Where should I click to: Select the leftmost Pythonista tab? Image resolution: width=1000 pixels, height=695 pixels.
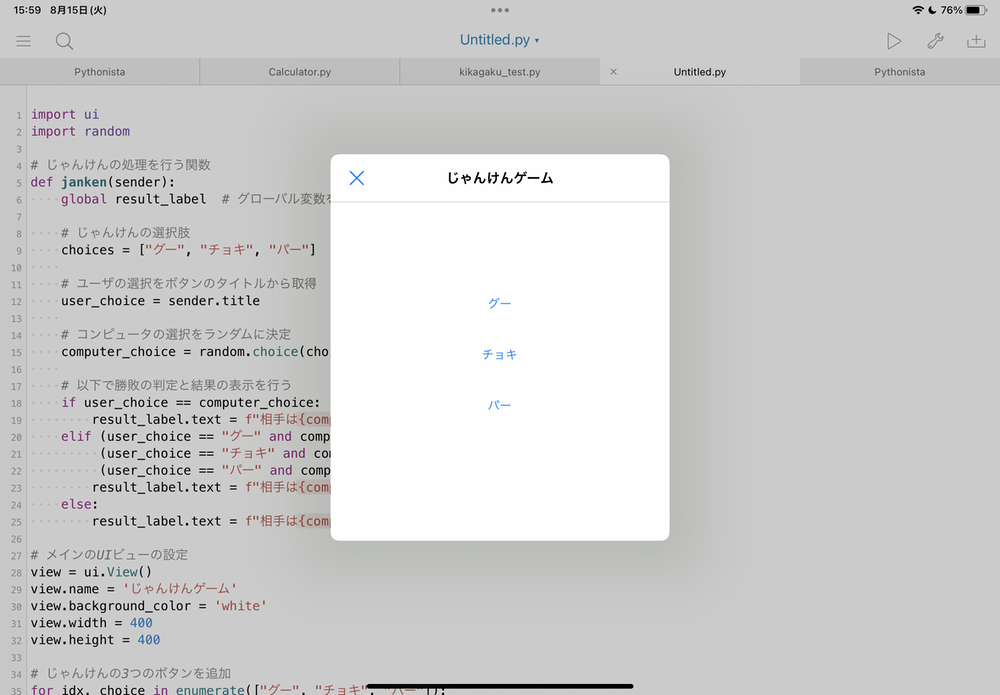point(99,71)
